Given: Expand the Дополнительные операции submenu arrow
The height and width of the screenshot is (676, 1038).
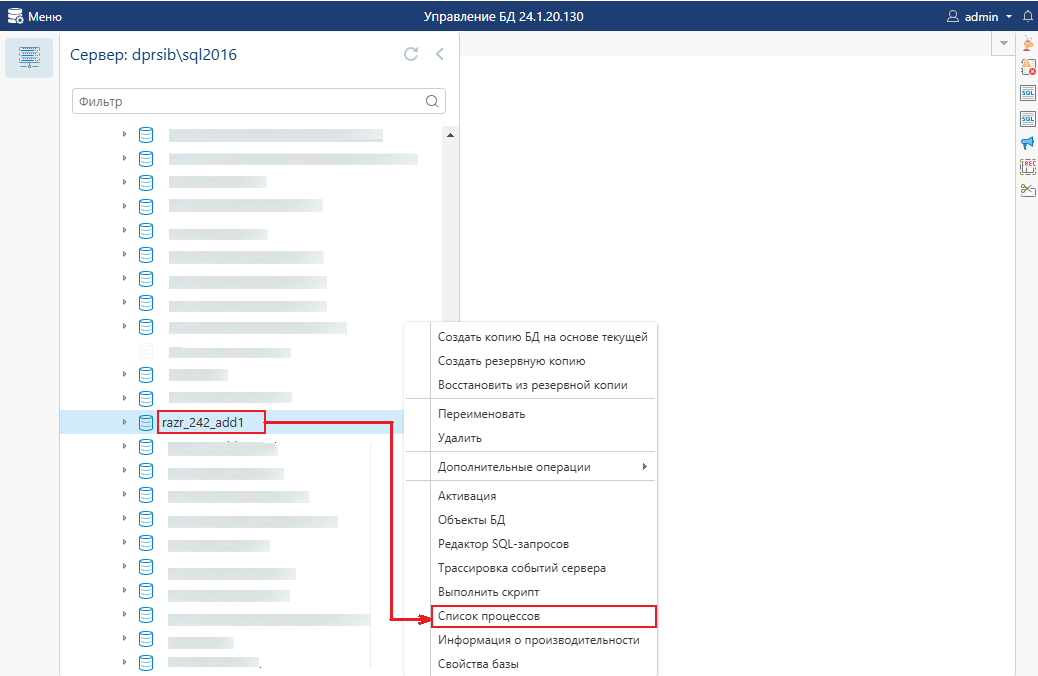Looking at the screenshot, I should point(645,467).
